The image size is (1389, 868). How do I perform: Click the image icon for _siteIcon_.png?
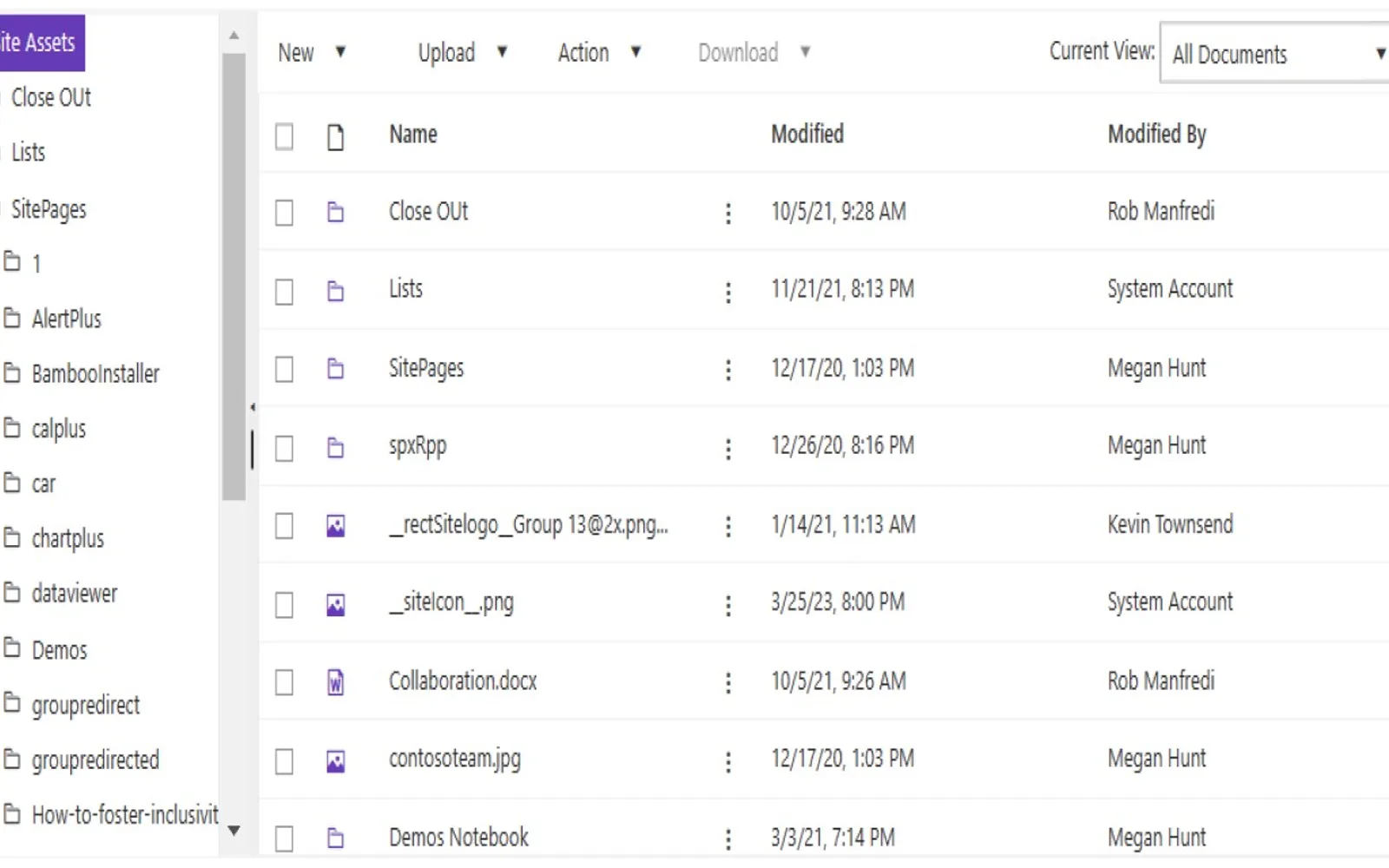[335, 604]
